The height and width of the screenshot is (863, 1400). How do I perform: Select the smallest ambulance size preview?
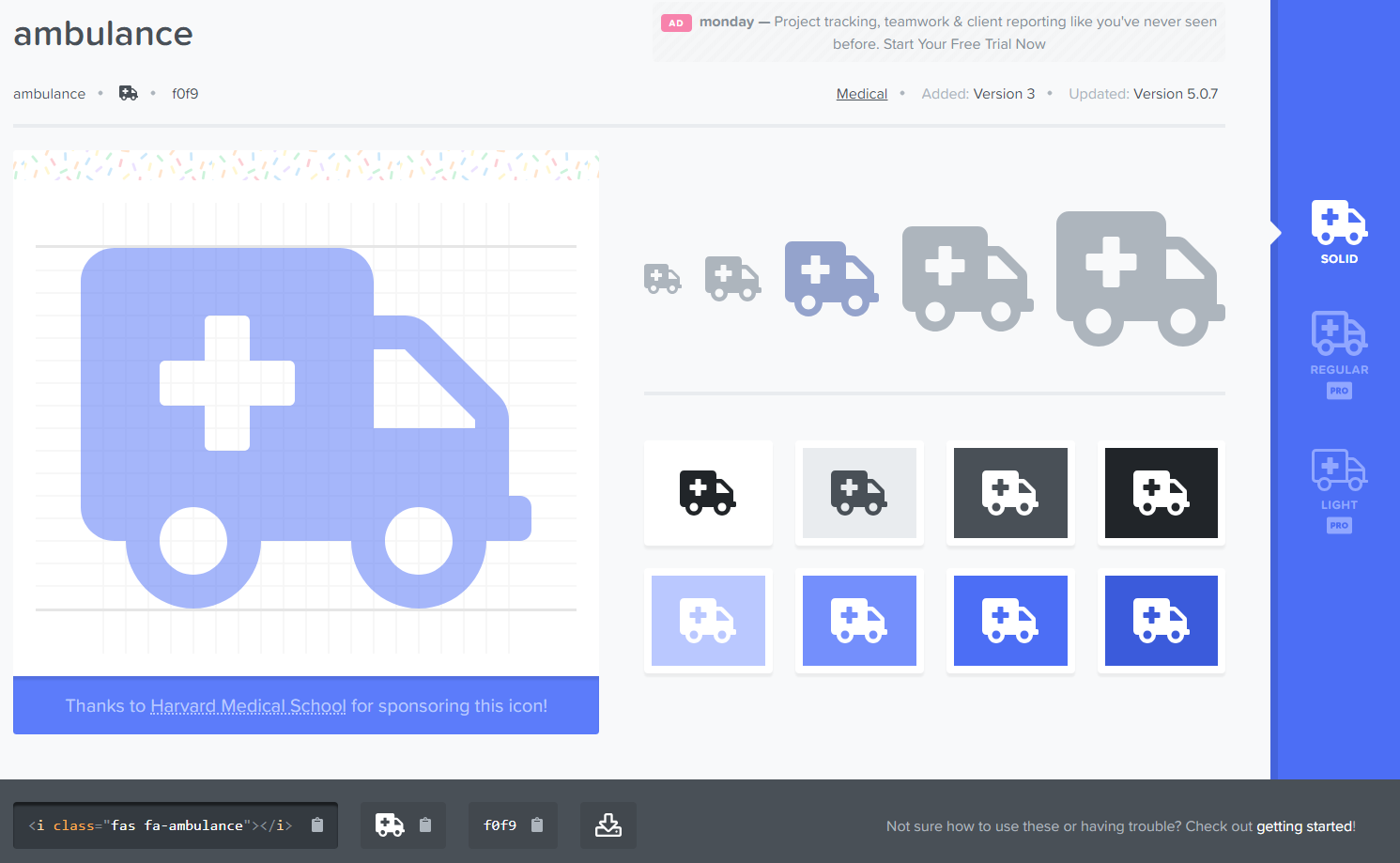click(662, 279)
